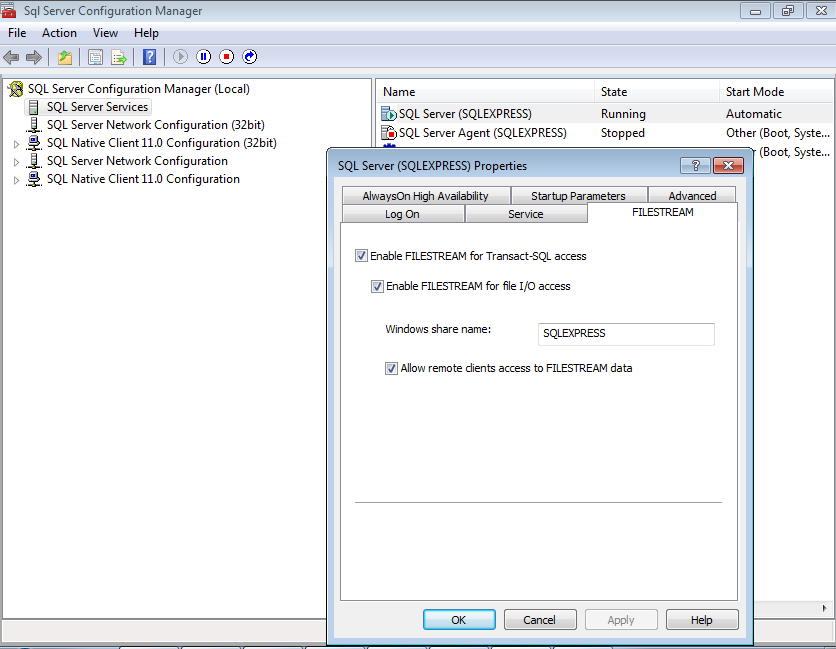Viewport: 836px width, 649px height.
Task: Click the right scroll arrow in services list
Action: click(824, 608)
